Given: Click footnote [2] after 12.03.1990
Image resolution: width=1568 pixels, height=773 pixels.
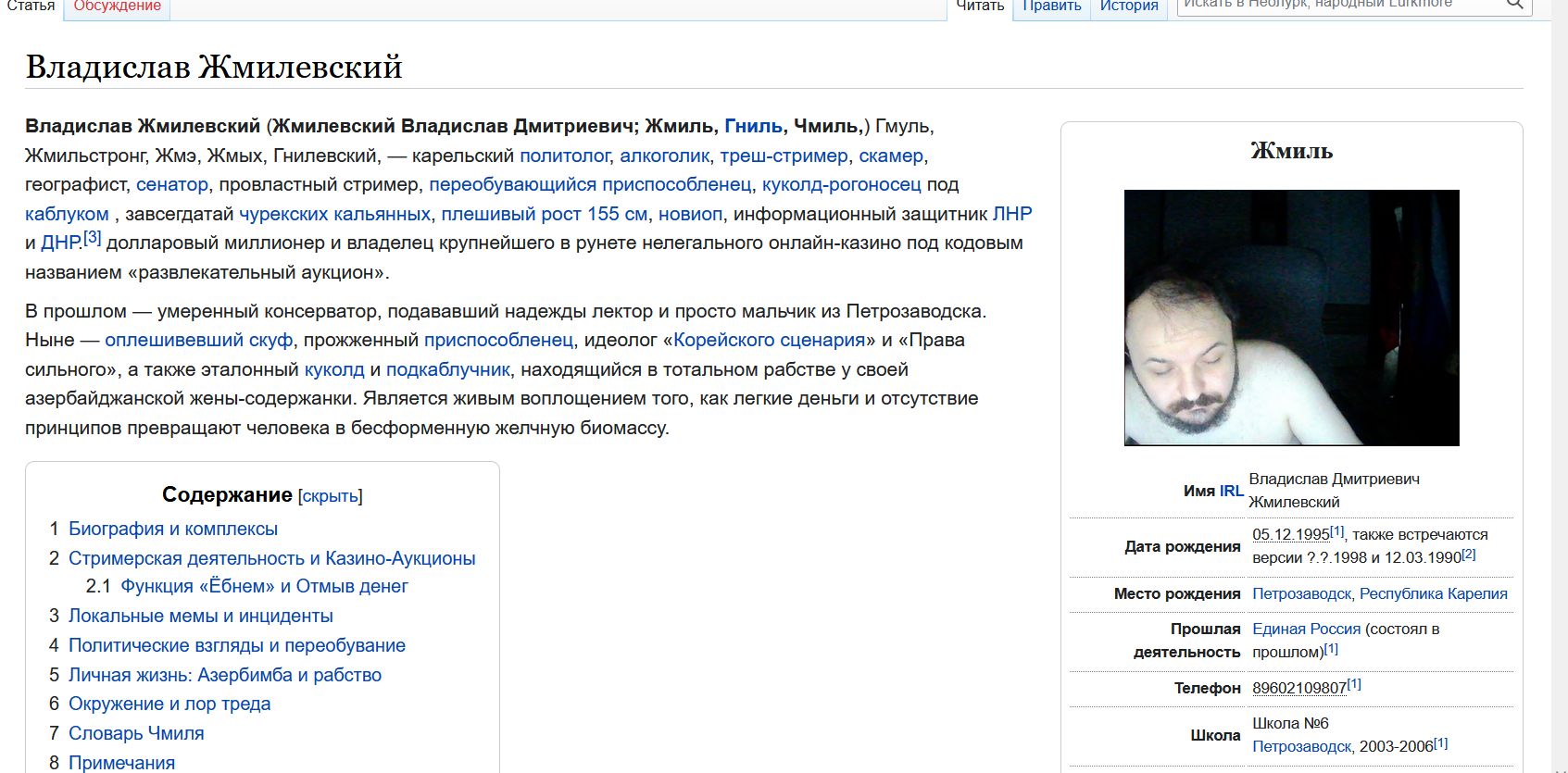Looking at the screenshot, I should [x=1469, y=554].
